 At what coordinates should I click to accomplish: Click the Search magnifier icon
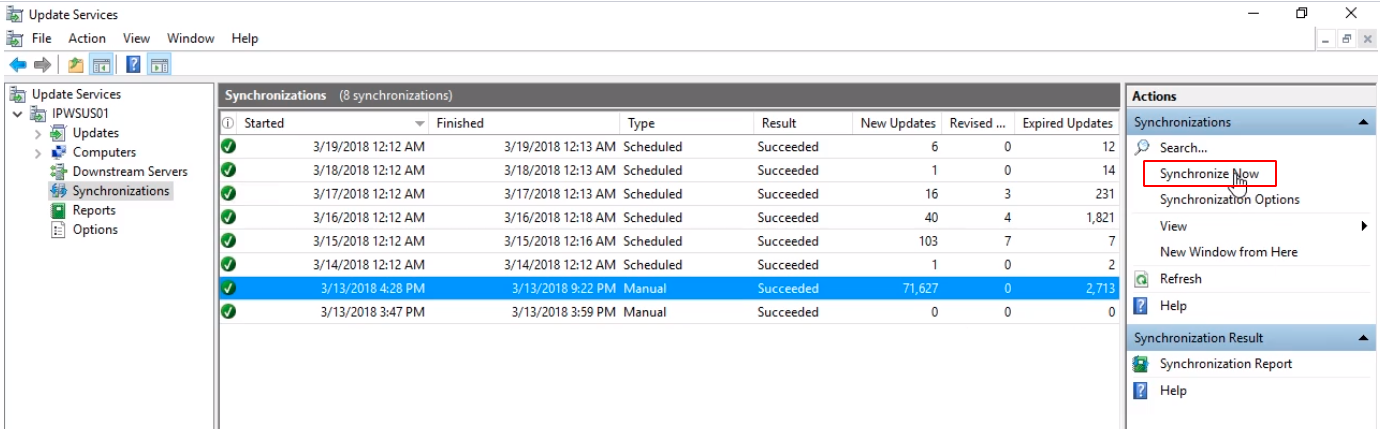tap(1142, 147)
